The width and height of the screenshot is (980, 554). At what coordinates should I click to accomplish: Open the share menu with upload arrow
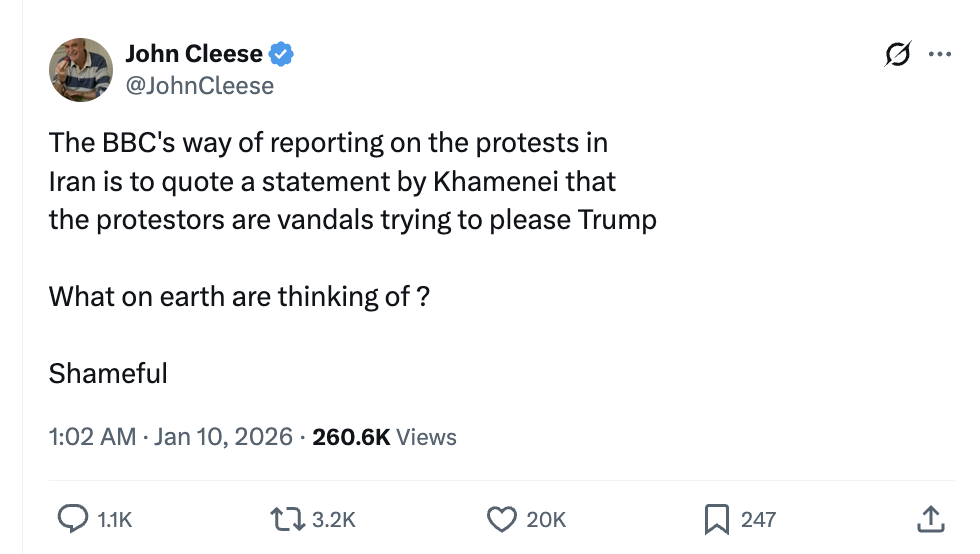pyautogui.click(x=929, y=518)
